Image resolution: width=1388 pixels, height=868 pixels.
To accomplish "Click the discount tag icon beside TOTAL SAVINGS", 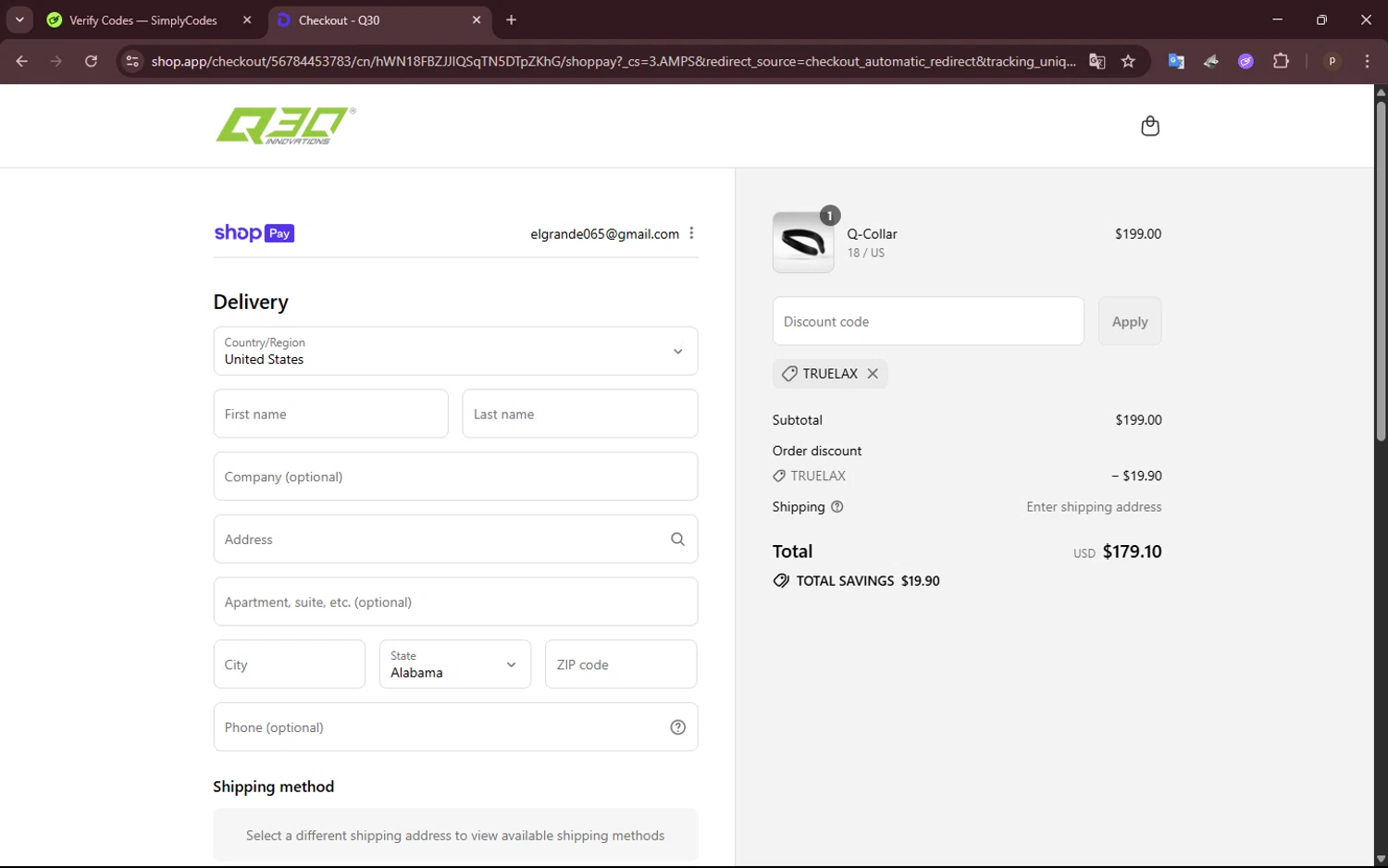I will tap(782, 581).
